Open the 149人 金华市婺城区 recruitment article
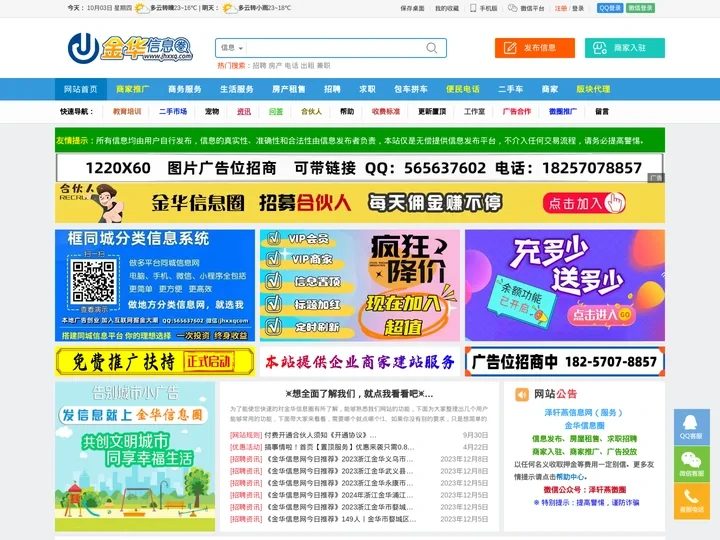720x540 pixels. click(x=340, y=519)
